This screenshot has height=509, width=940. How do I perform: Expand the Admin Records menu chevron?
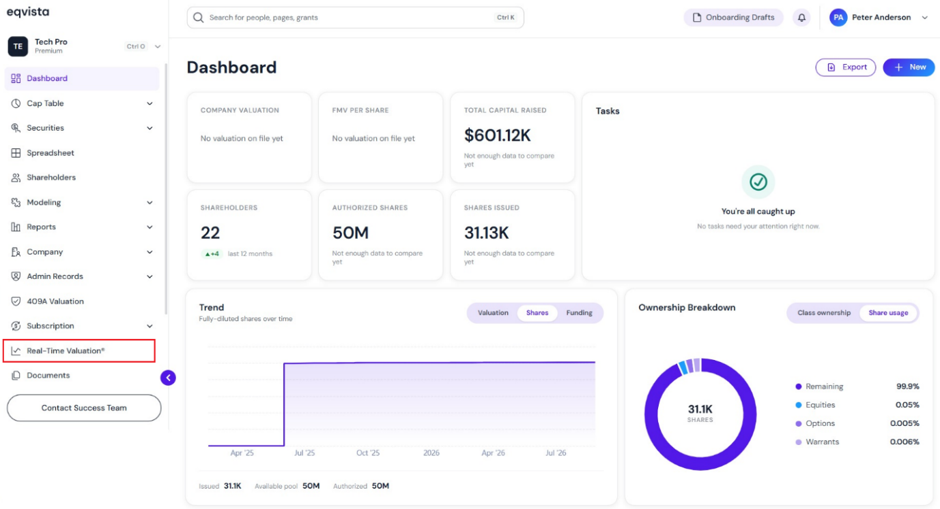pos(149,276)
